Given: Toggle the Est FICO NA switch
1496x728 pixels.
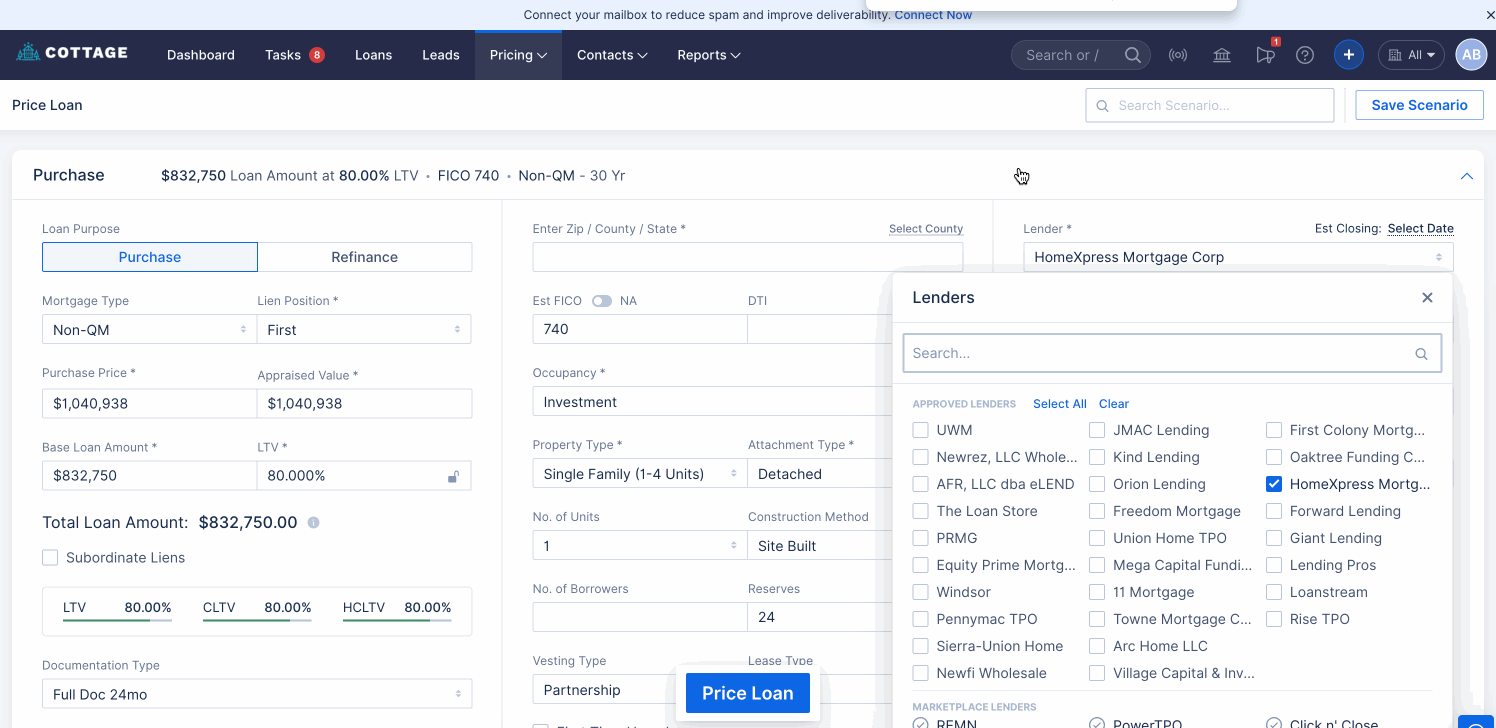Looking at the screenshot, I should 601,301.
